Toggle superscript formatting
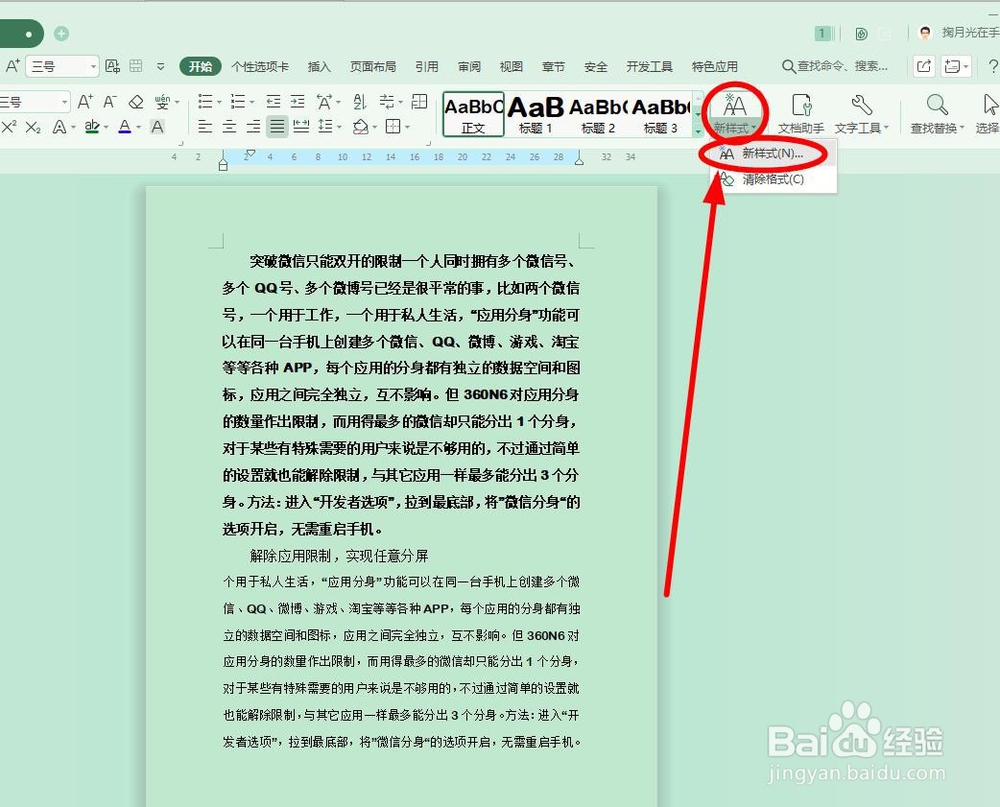The width and height of the screenshot is (1000, 807). (10, 125)
